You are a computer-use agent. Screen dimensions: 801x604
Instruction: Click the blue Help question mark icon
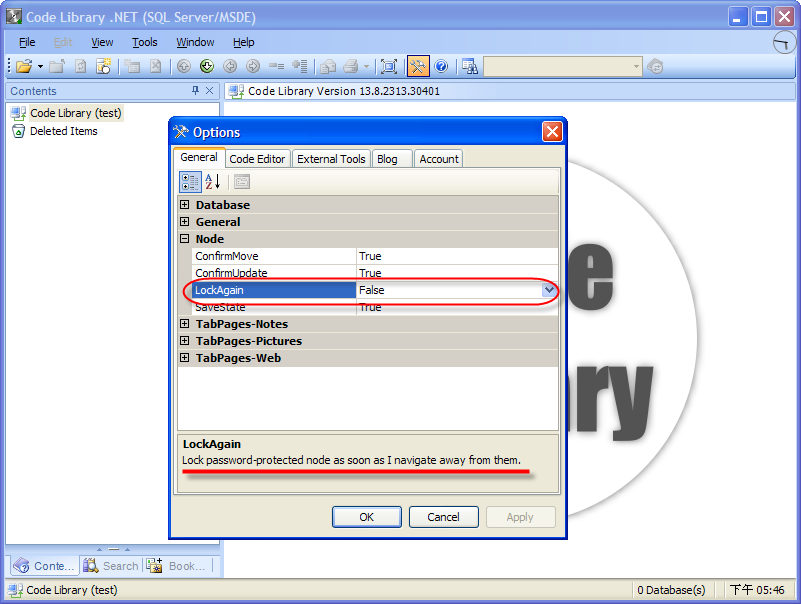(x=441, y=66)
